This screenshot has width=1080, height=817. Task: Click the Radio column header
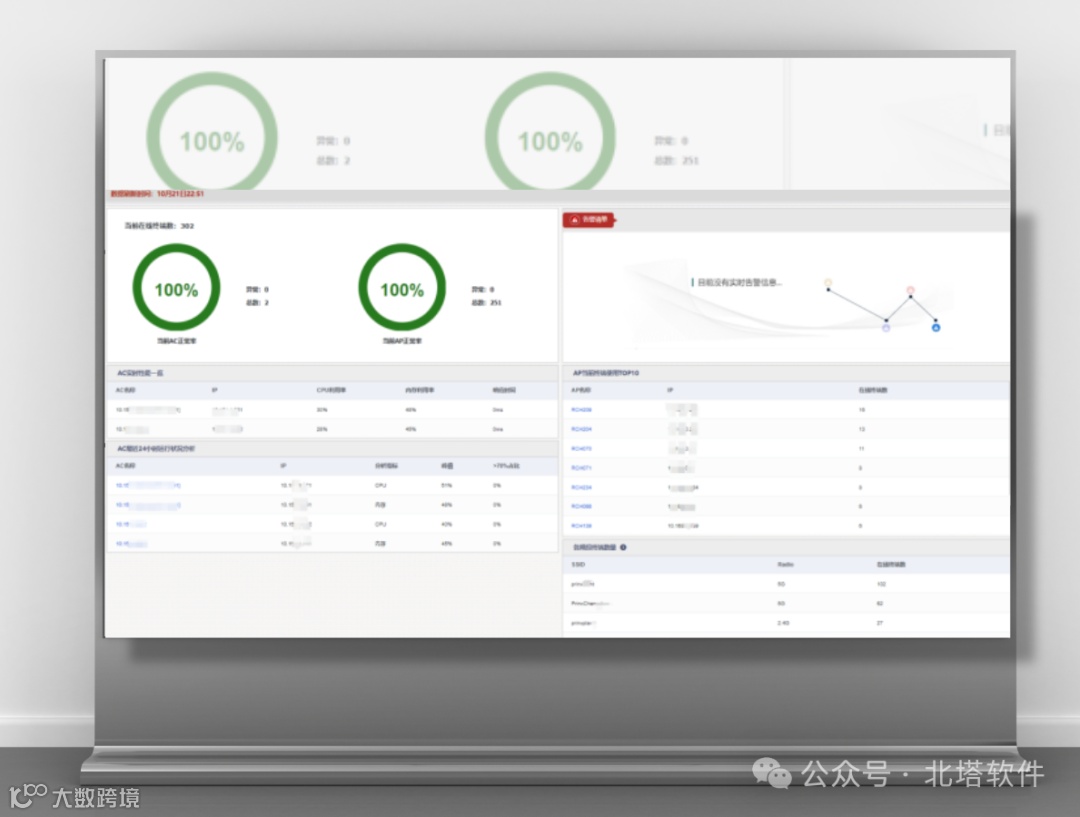point(785,565)
